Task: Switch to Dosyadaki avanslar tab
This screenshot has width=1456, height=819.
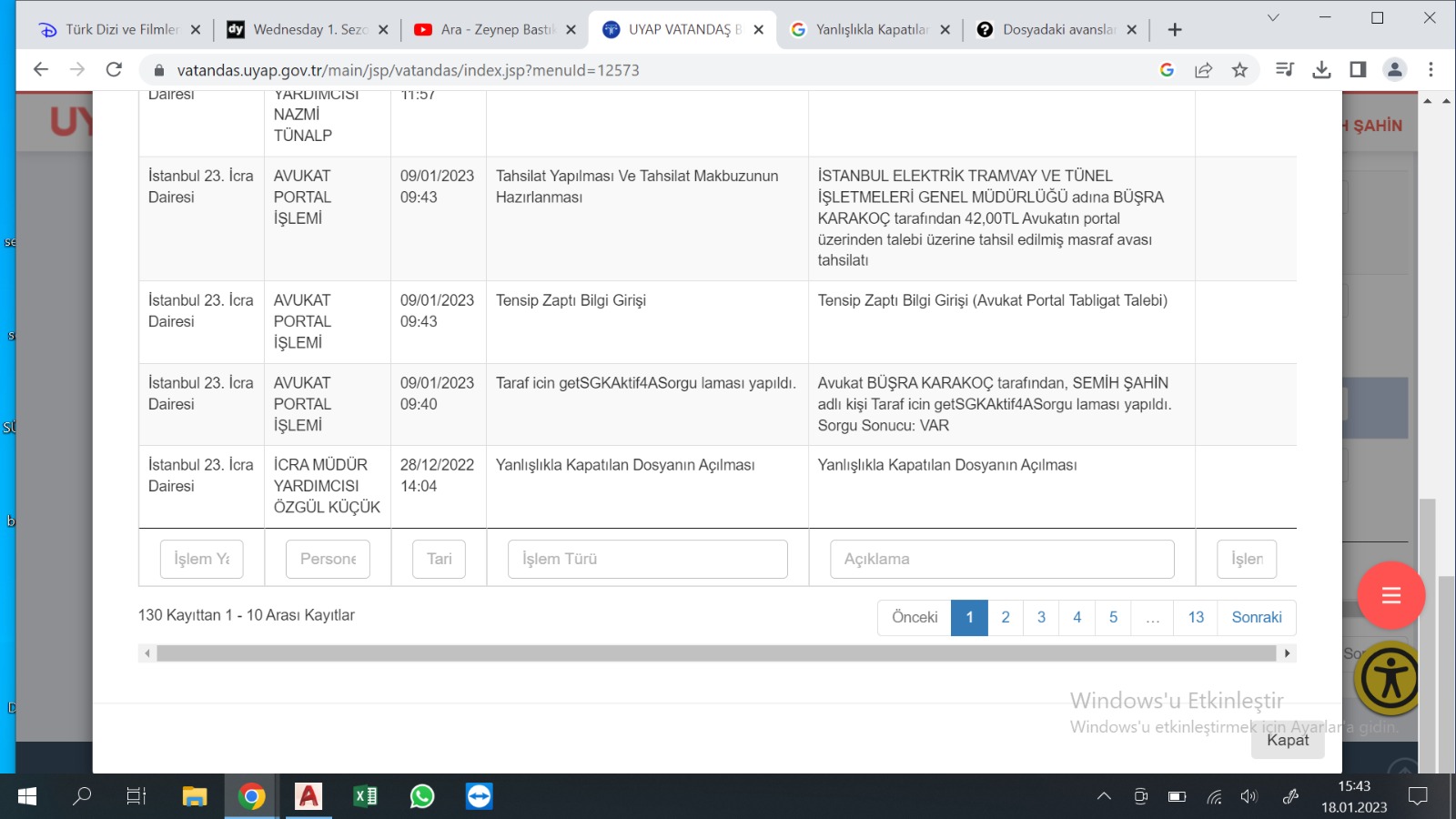Action: point(1056,30)
